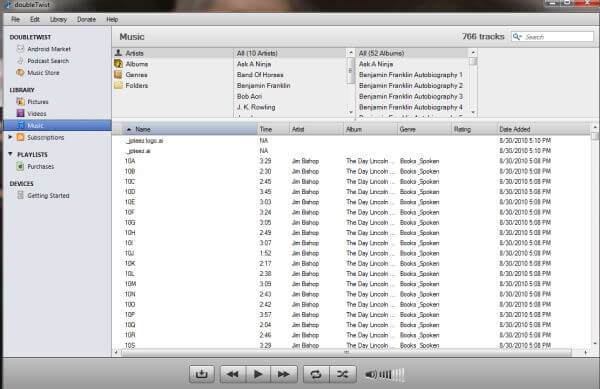Sort tracks by the Artist column

coord(316,129)
